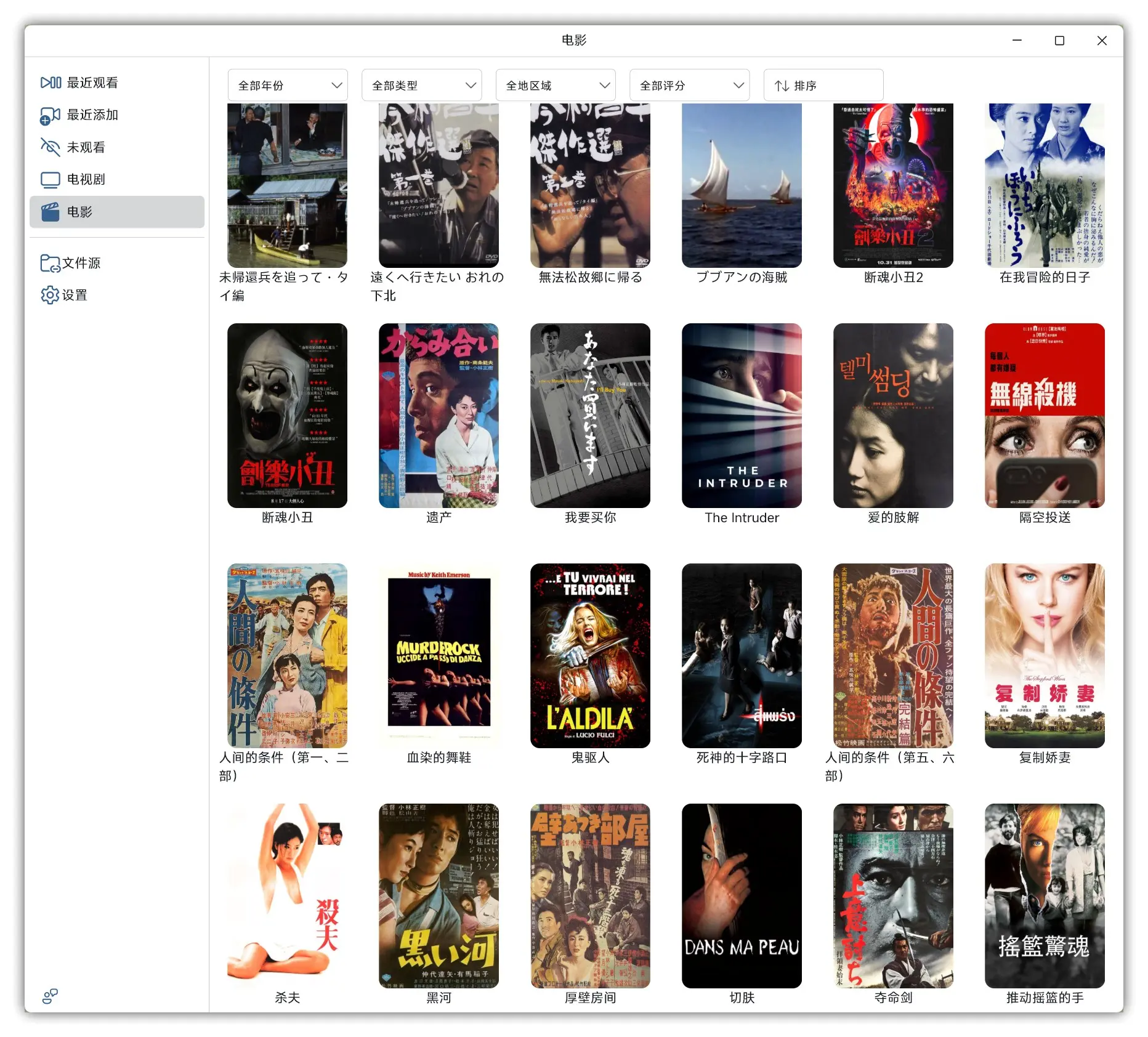
Task: Click the 文件源 folder-link icon
Action: [x=51, y=263]
